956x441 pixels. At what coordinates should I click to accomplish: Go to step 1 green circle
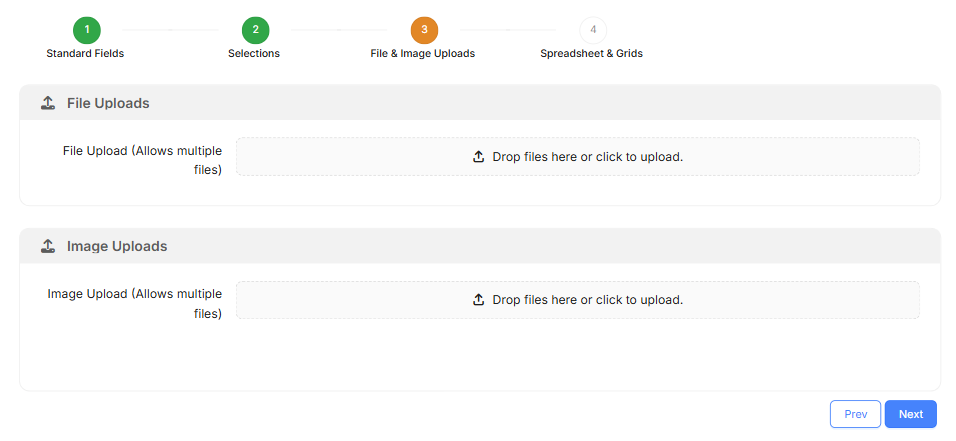pos(86,30)
